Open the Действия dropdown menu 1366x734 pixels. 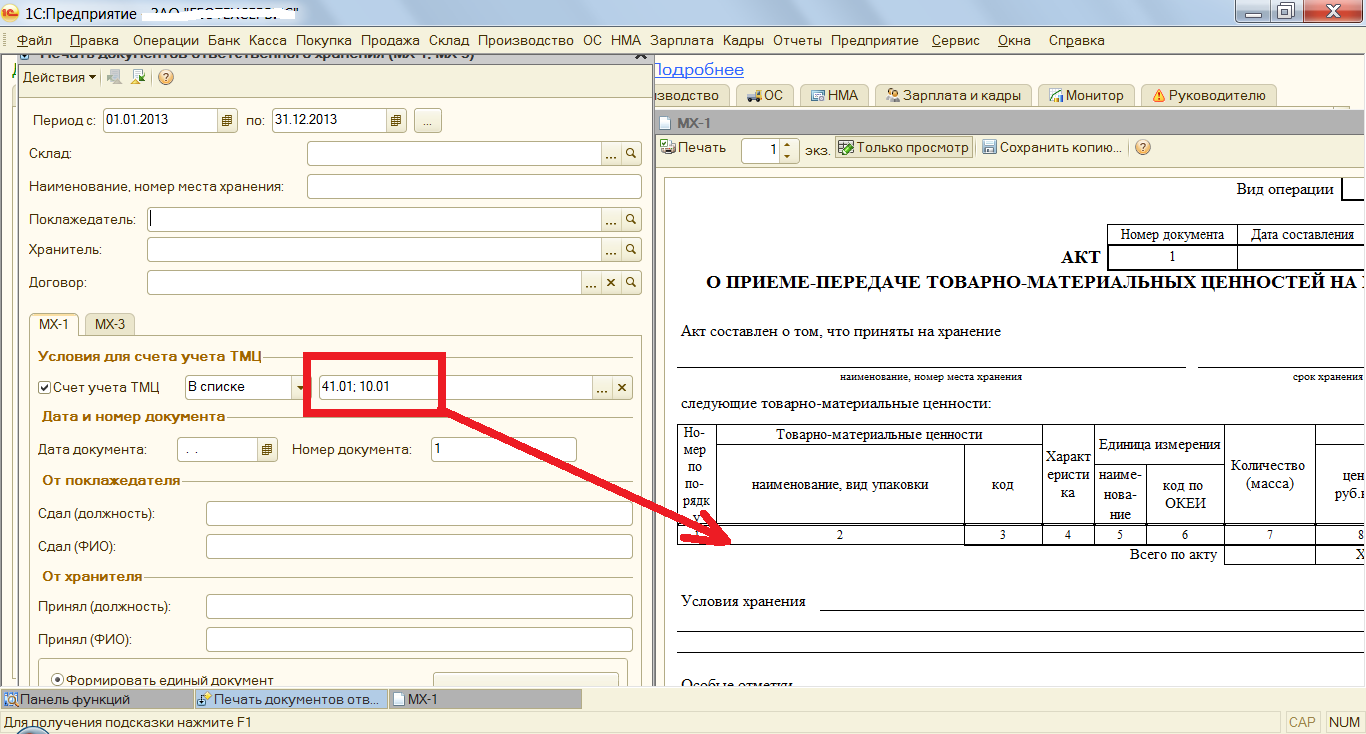[60, 77]
